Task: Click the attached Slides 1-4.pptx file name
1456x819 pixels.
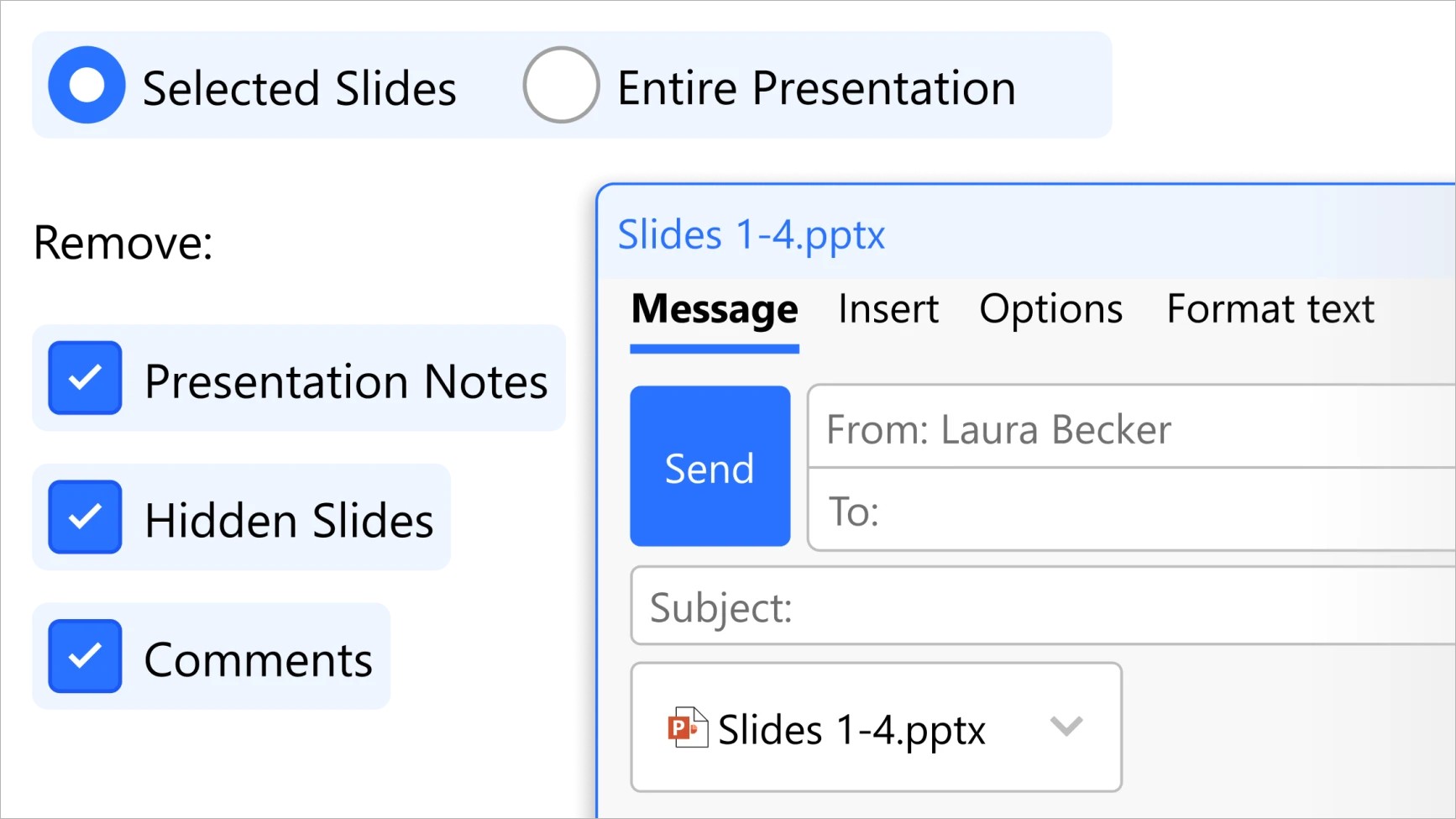Action: click(x=851, y=729)
